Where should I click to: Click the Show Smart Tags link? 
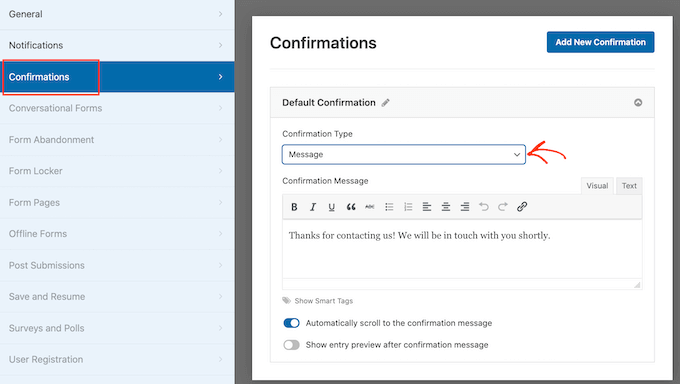324,301
